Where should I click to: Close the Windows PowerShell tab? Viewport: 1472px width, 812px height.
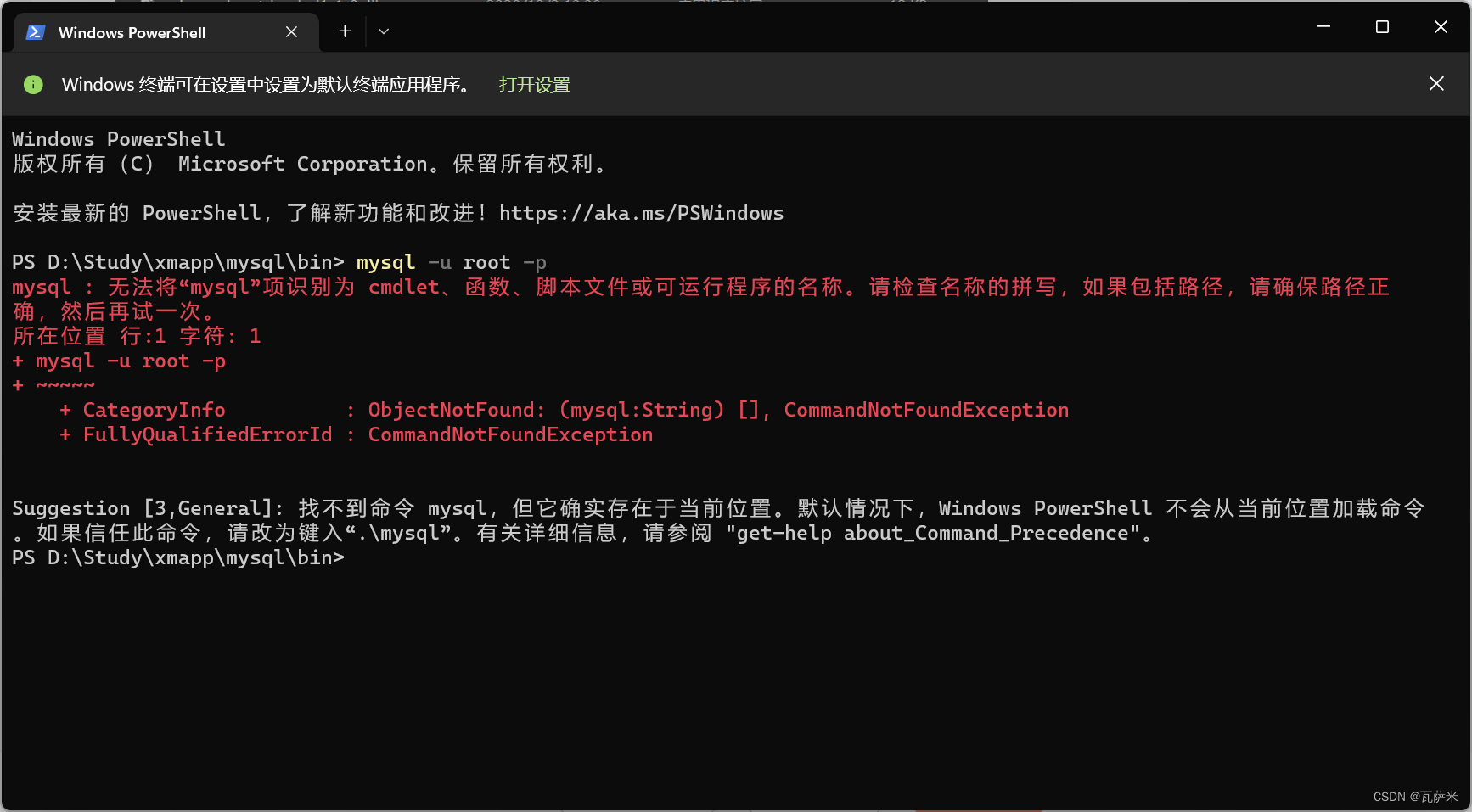pos(291,31)
